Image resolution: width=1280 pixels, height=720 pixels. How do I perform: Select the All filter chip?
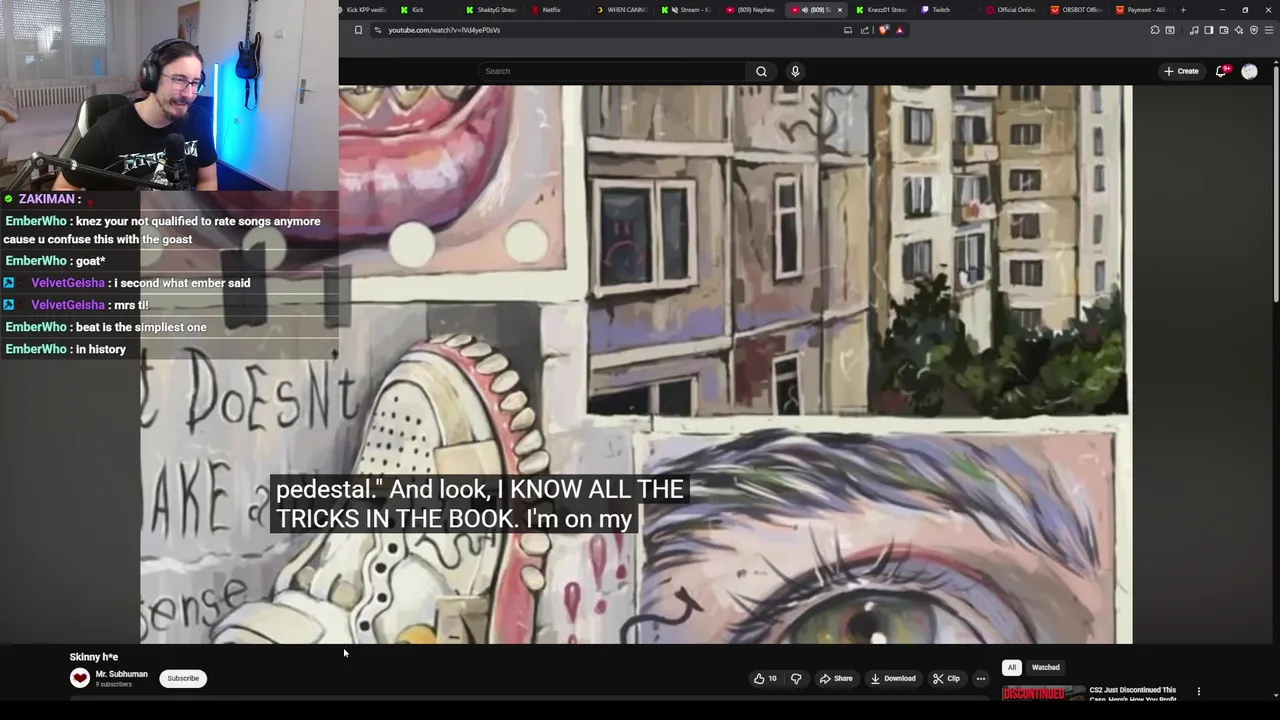[1011, 667]
